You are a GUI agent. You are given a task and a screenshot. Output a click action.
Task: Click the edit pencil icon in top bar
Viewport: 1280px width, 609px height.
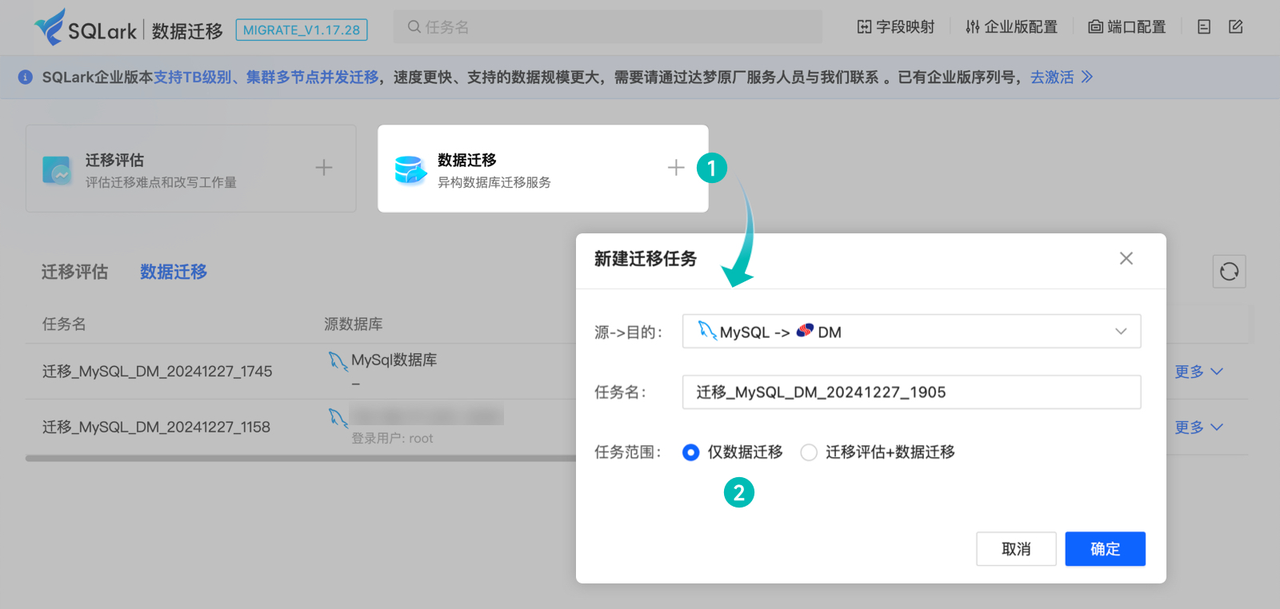click(1236, 27)
